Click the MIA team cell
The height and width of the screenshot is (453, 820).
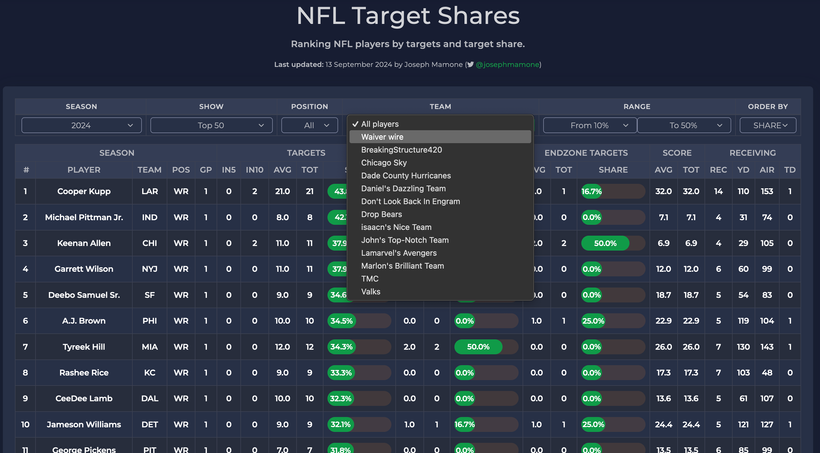click(150, 347)
